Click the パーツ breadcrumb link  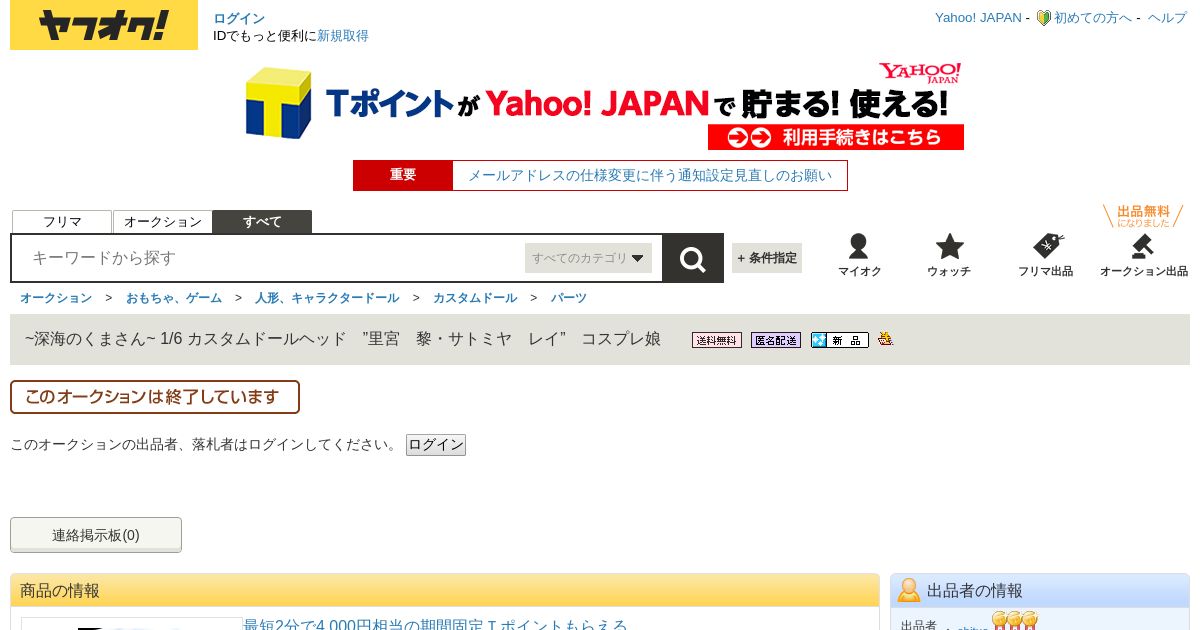(x=569, y=298)
